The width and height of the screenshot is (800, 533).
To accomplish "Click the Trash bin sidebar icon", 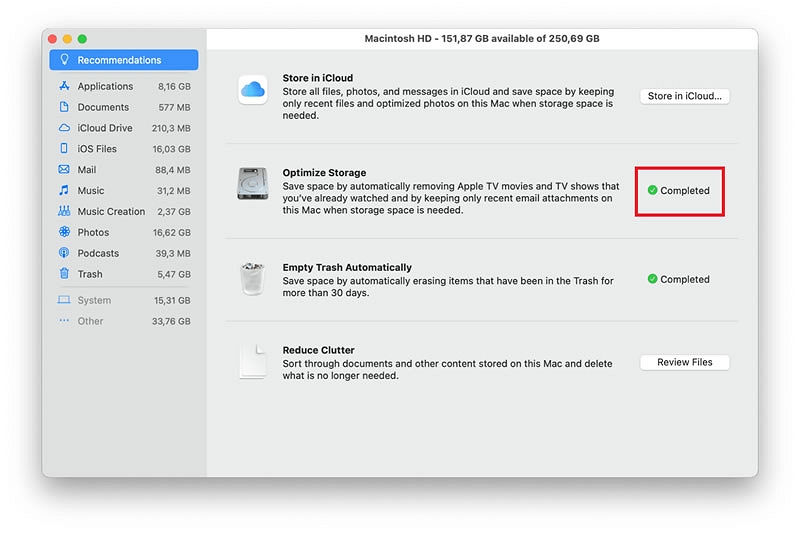I will click(64, 273).
